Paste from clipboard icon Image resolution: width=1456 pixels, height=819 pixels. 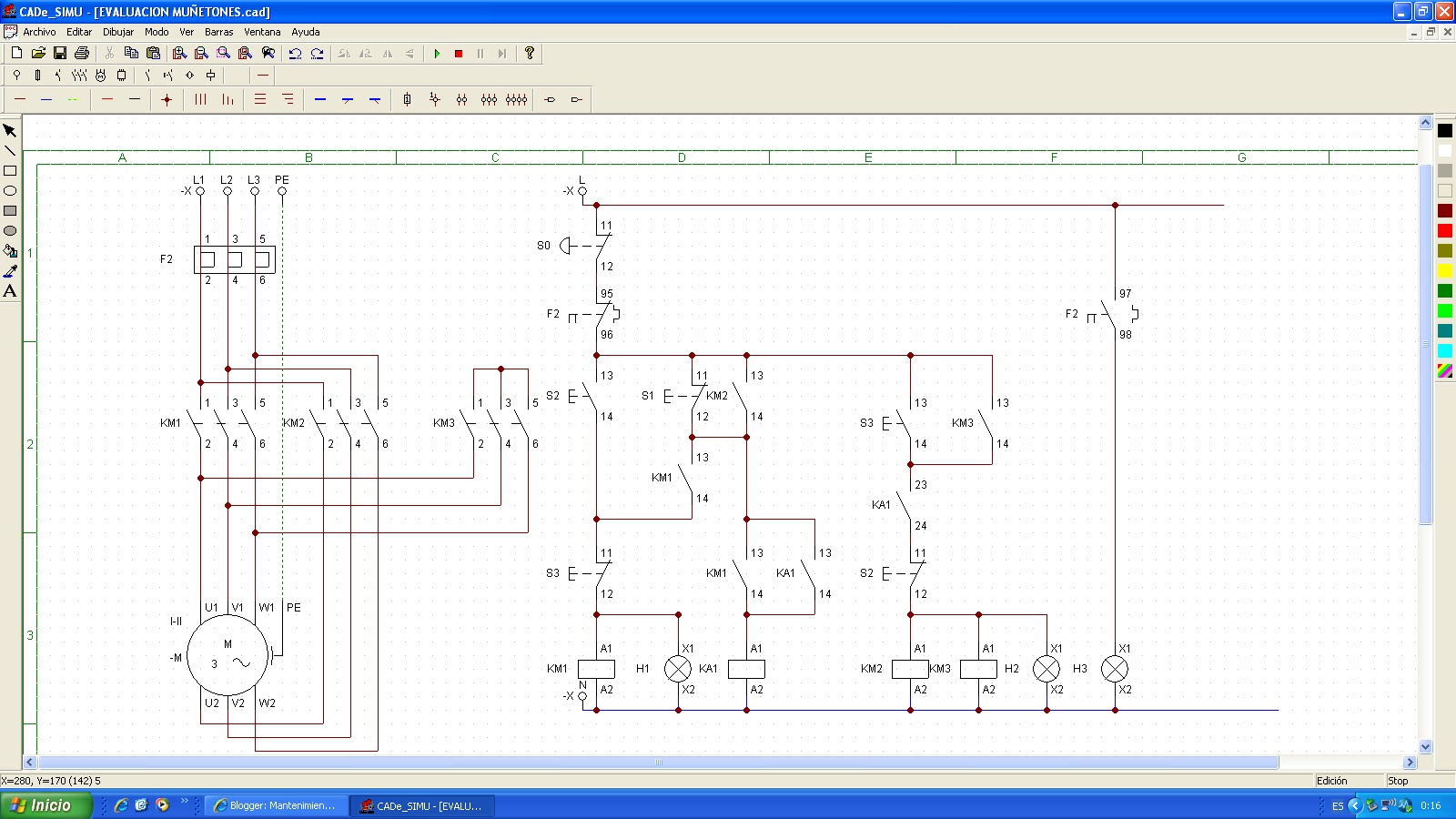click(153, 54)
